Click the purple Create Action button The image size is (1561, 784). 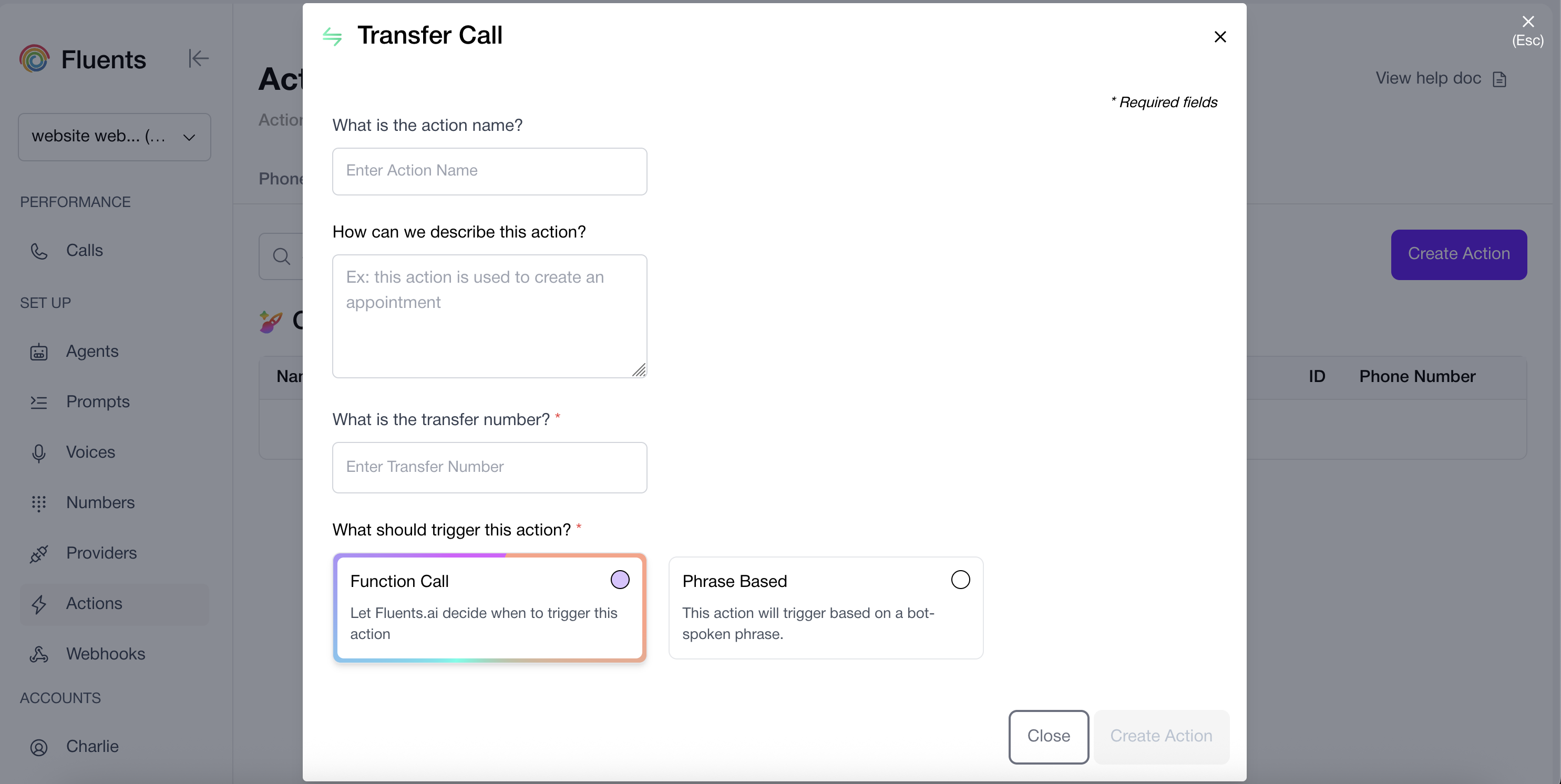(x=1459, y=254)
